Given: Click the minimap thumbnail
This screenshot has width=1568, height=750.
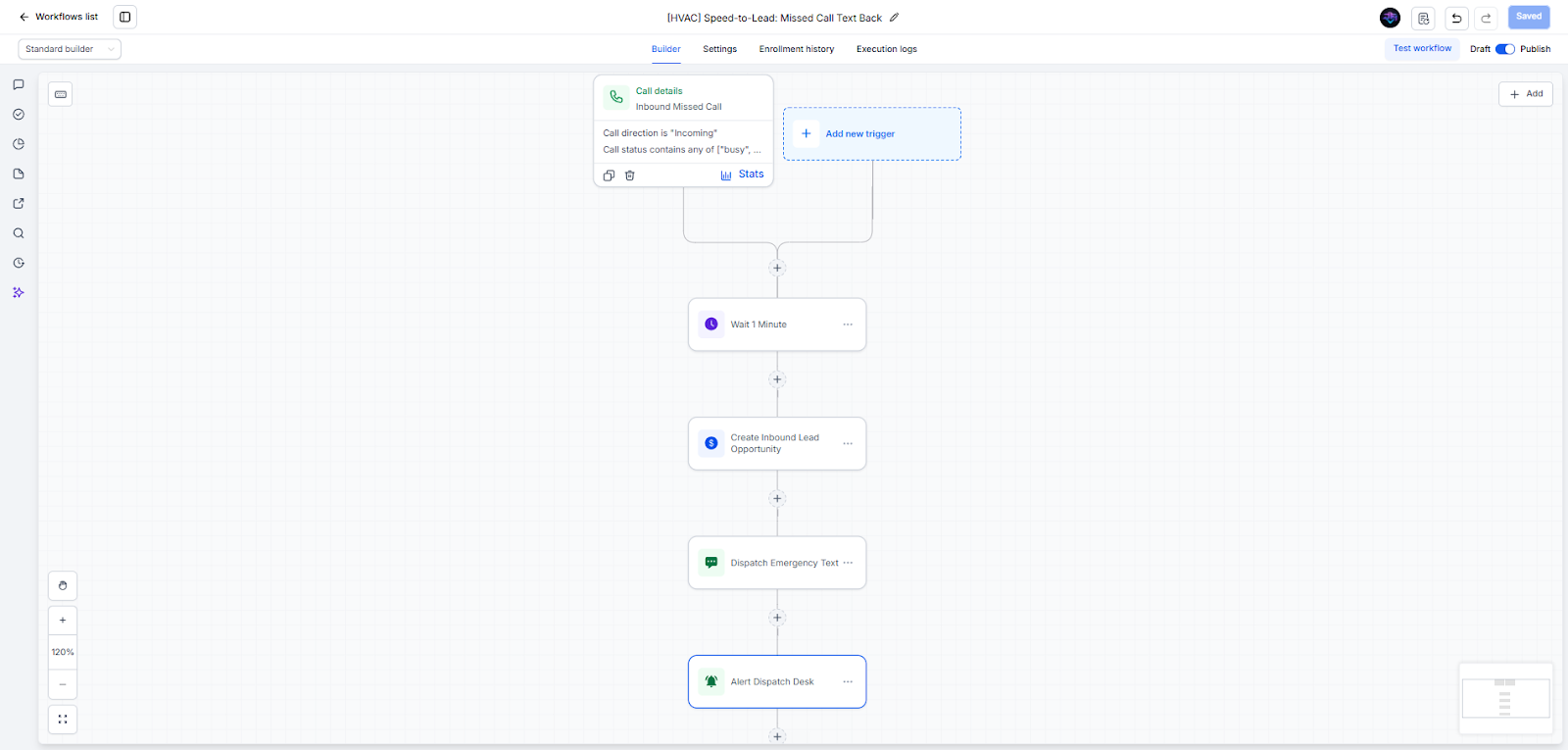Looking at the screenshot, I should click(1505, 698).
